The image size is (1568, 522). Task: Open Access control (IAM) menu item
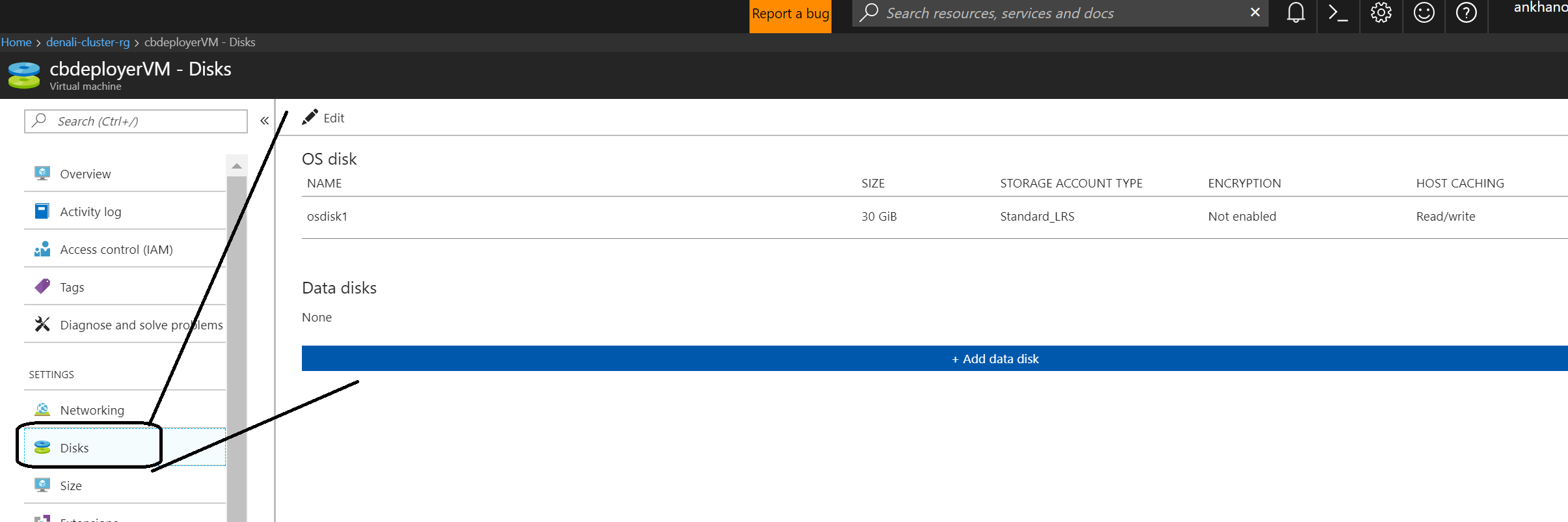[x=125, y=249]
